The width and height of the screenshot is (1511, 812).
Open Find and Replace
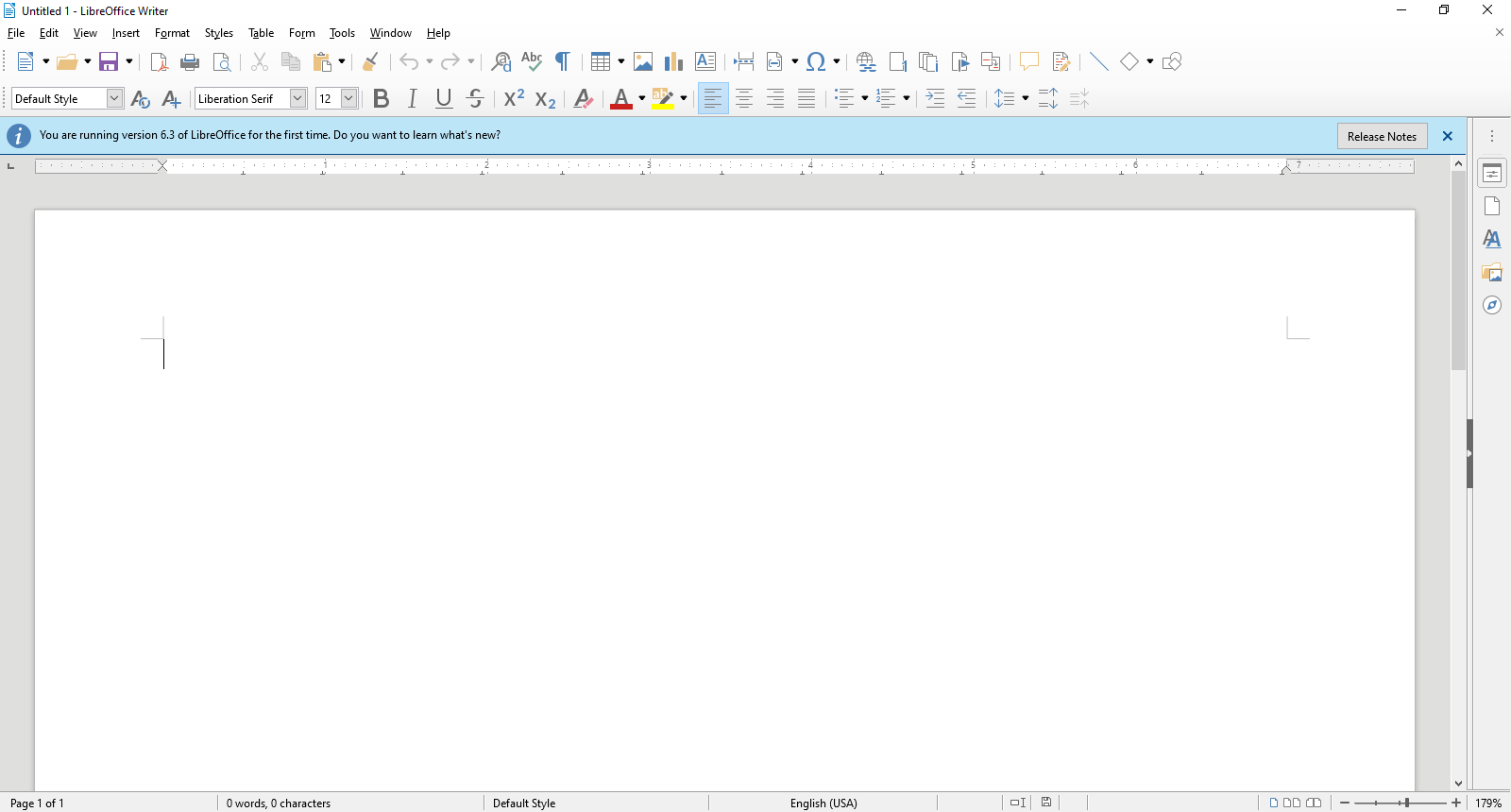[x=501, y=62]
